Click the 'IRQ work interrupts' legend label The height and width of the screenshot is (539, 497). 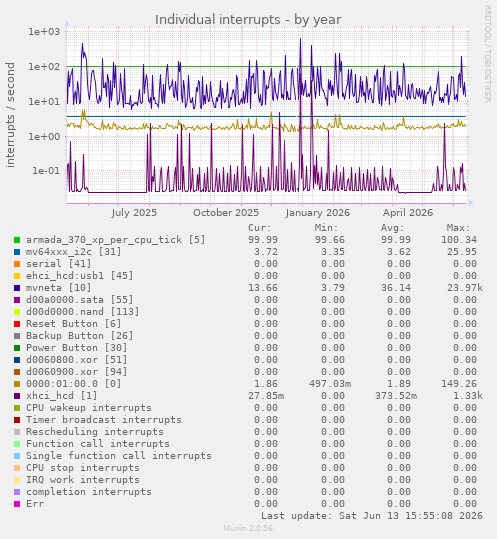pos(83,480)
